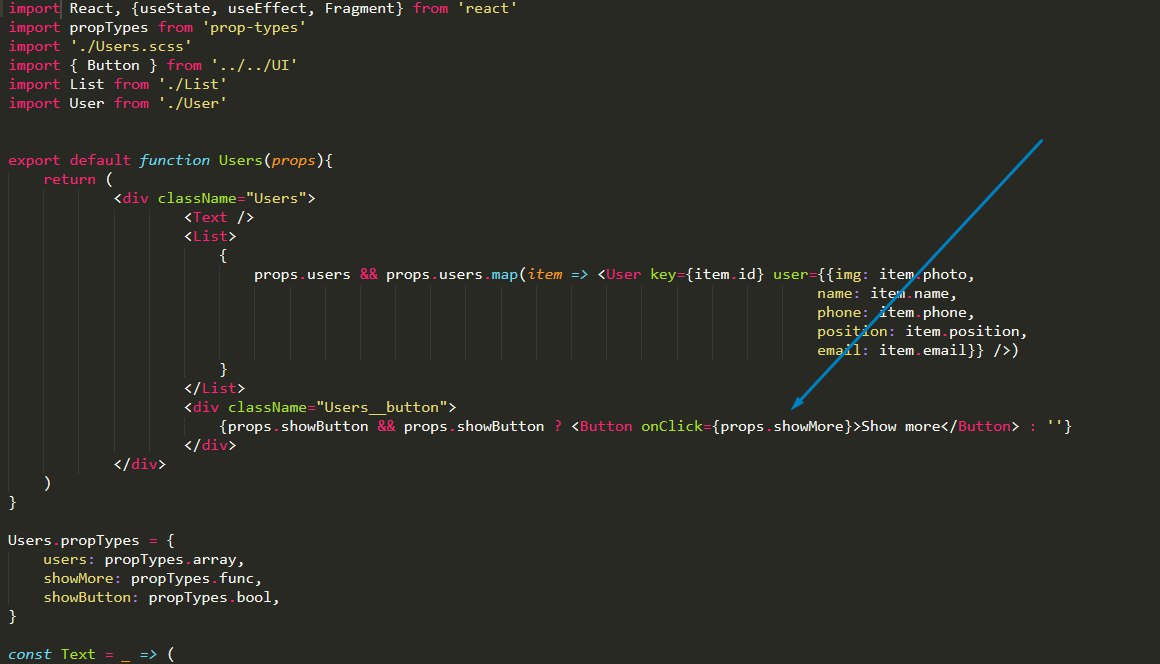The width and height of the screenshot is (1160, 664).
Task: Click the ternary question mark operator
Action: pyautogui.click(x=558, y=427)
